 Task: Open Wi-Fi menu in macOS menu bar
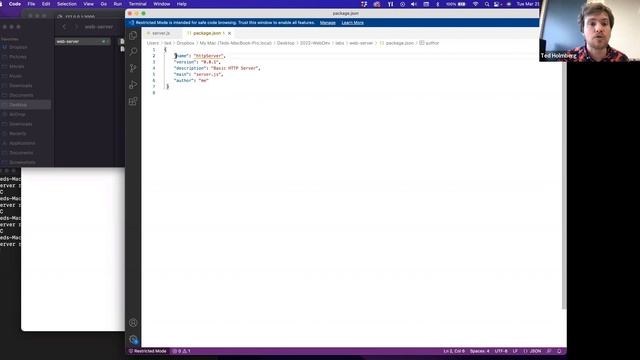pos(476,4)
